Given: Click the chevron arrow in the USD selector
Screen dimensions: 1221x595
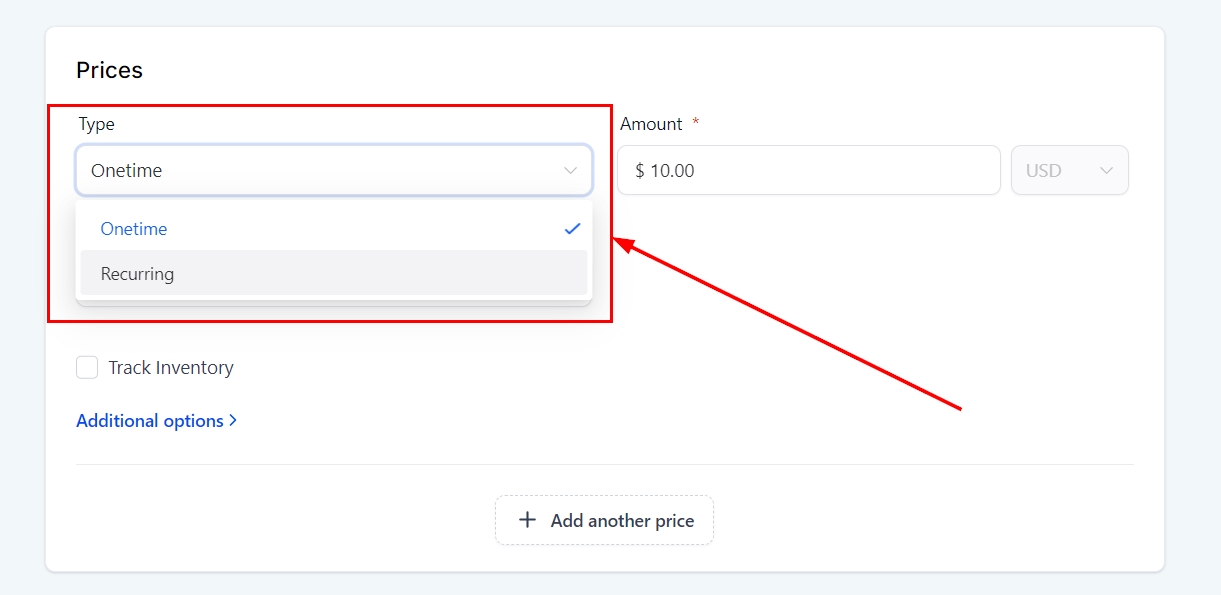Looking at the screenshot, I should tap(1106, 171).
